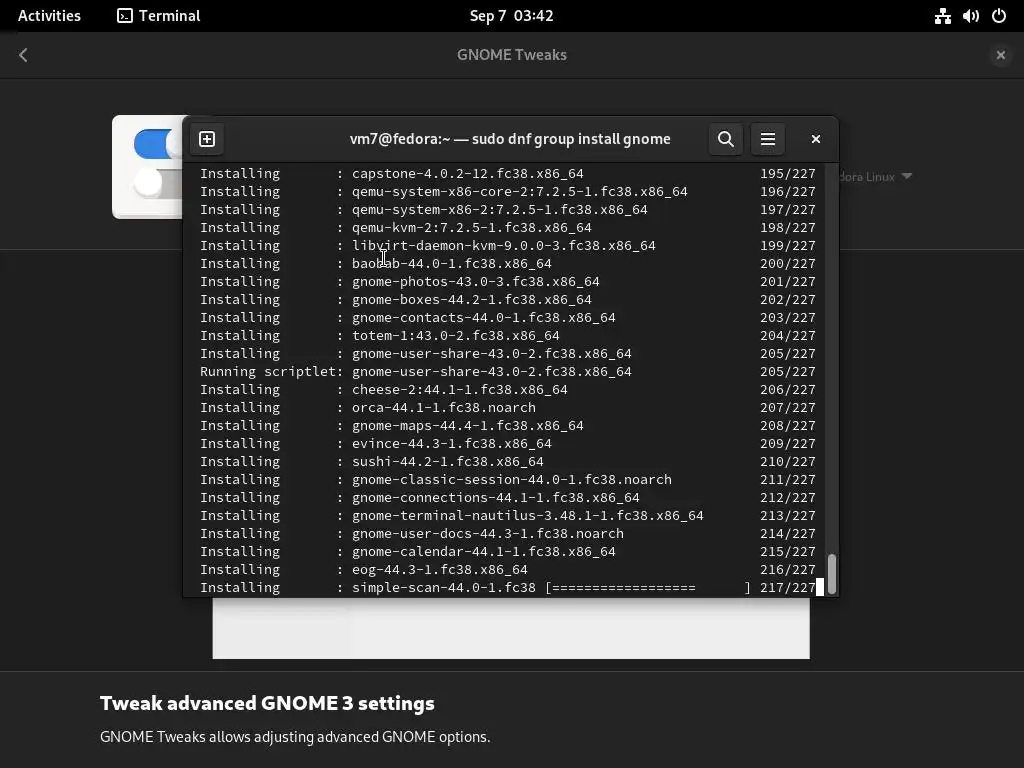Open the terminal search tool
Screen dimensions: 1024x768
[x=726, y=139]
